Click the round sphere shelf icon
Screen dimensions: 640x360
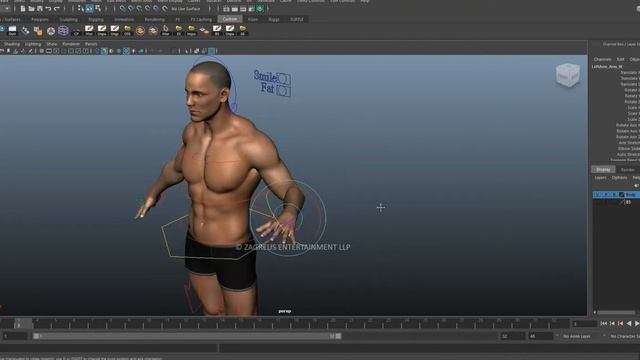point(51,30)
